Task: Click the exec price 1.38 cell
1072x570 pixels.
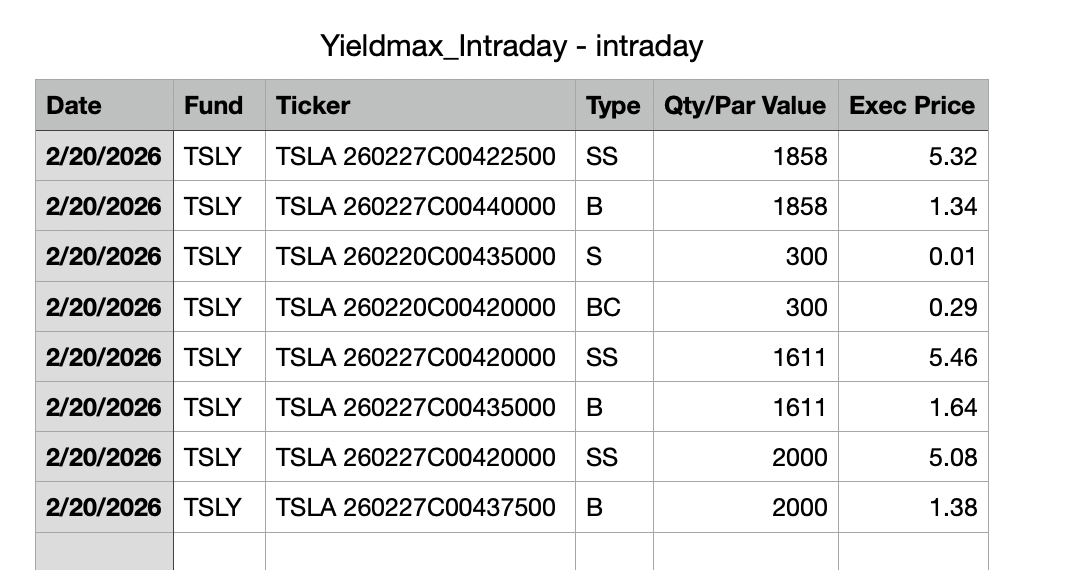Action: point(913,507)
